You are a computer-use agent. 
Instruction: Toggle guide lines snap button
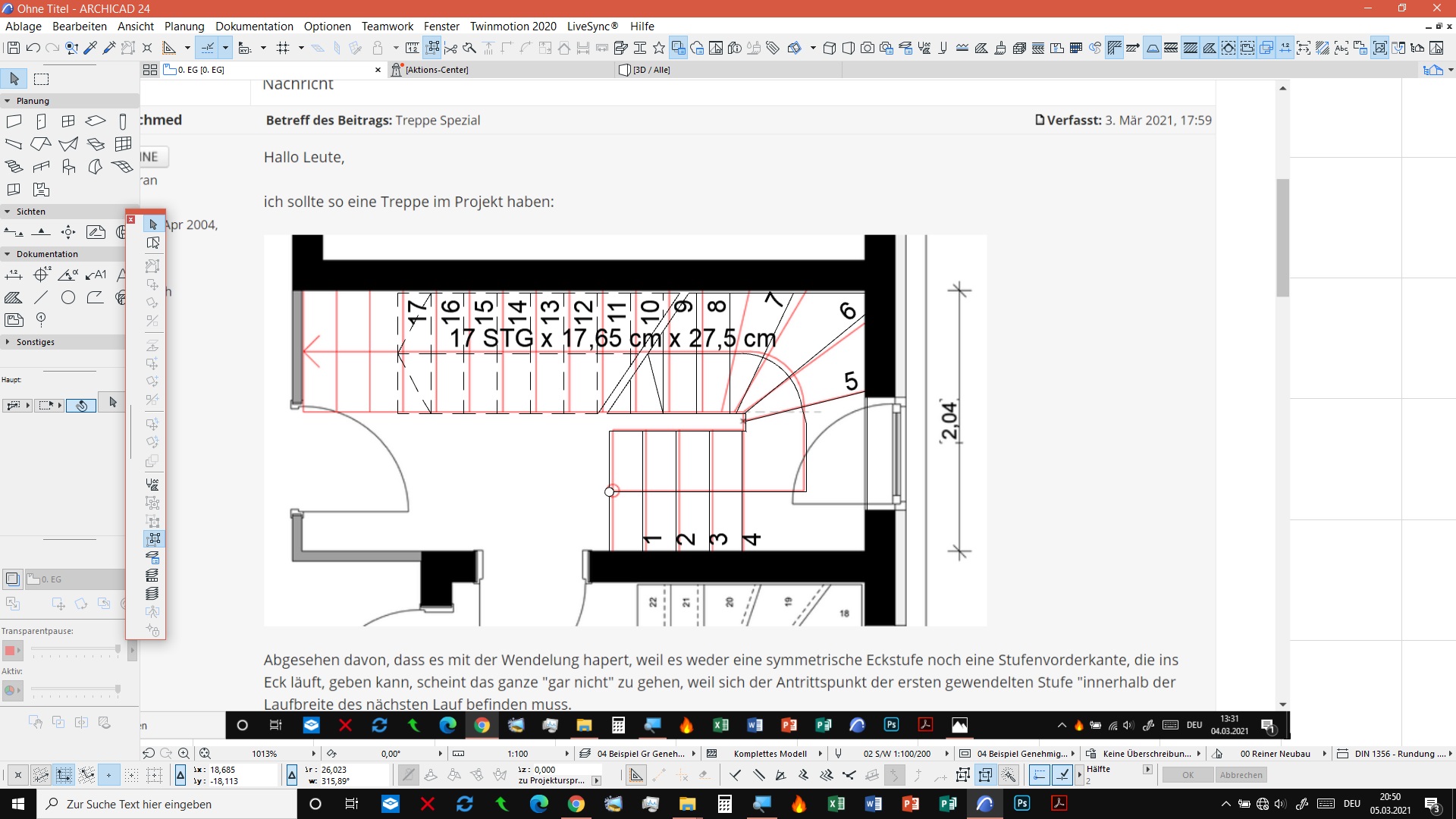click(x=207, y=48)
